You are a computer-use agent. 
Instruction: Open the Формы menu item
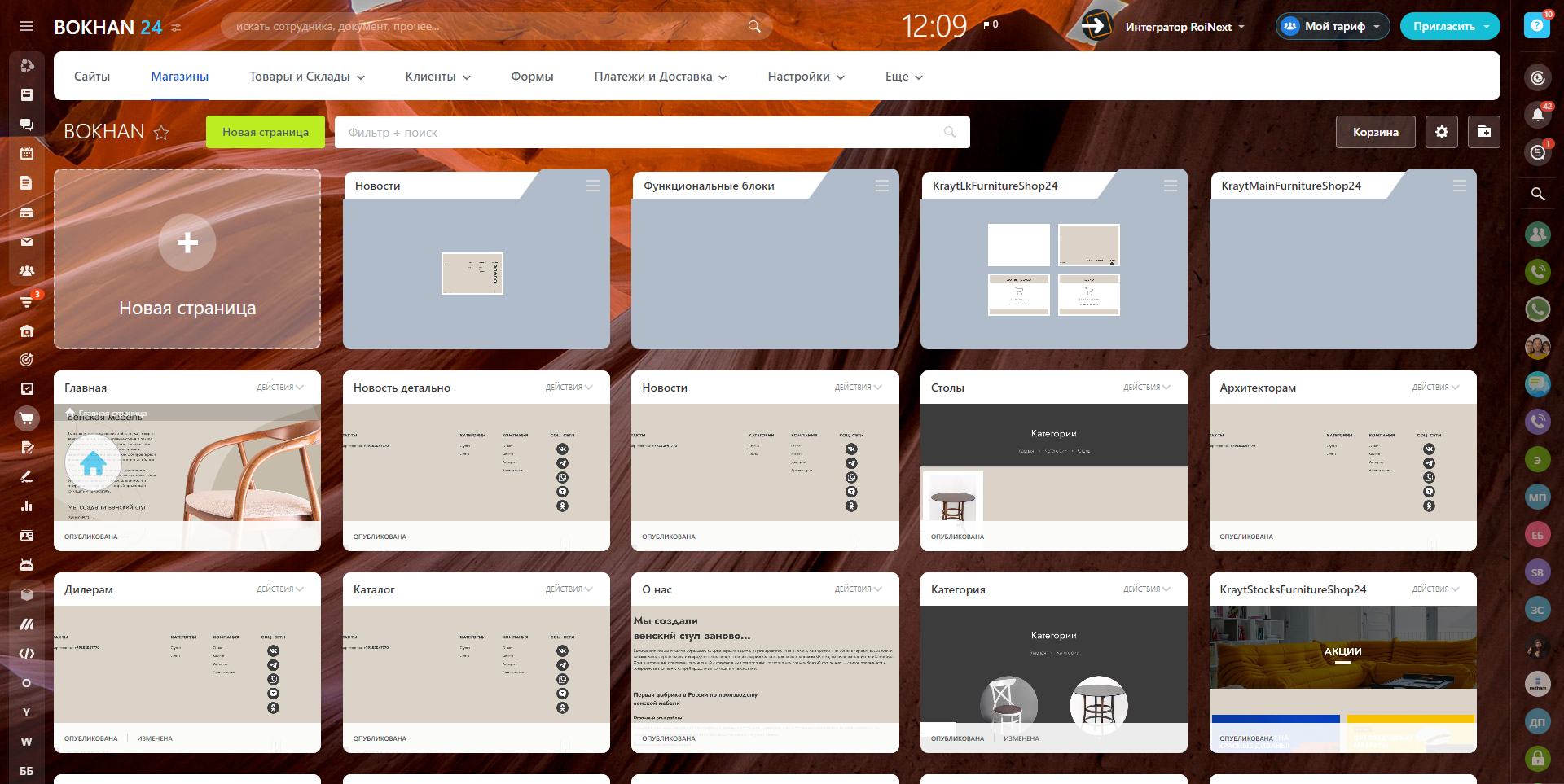click(x=532, y=77)
